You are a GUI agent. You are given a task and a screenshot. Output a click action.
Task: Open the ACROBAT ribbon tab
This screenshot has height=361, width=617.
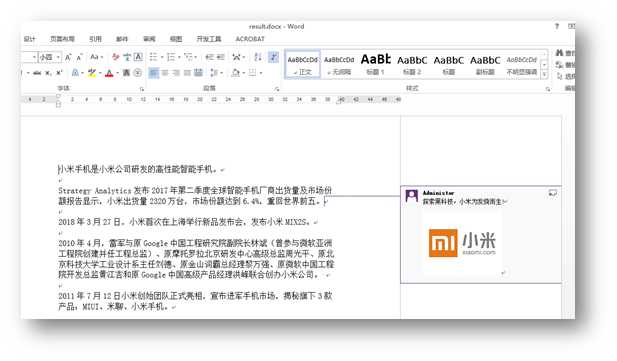tap(250, 39)
